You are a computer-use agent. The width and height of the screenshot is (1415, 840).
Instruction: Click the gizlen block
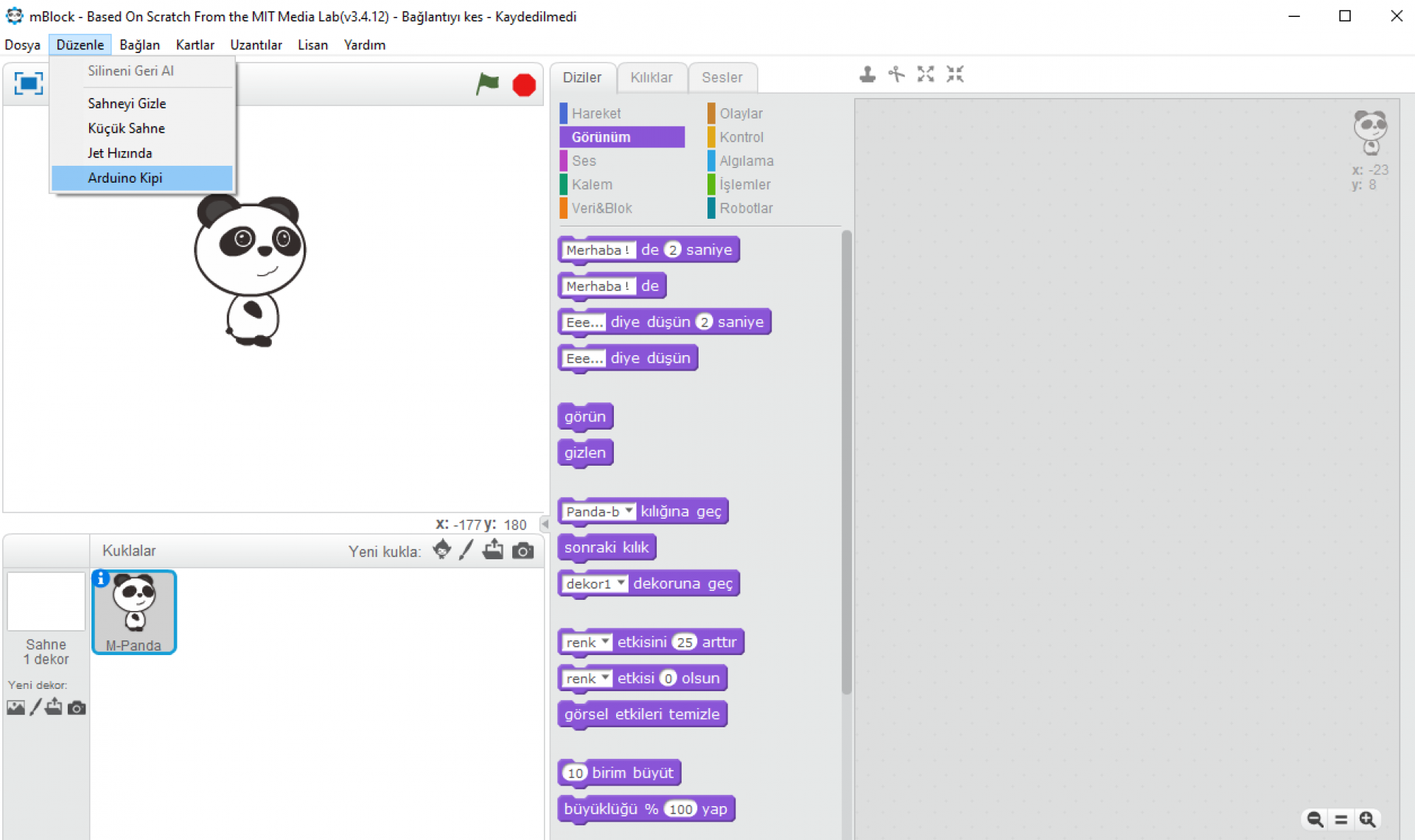pyautogui.click(x=585, y=453)
